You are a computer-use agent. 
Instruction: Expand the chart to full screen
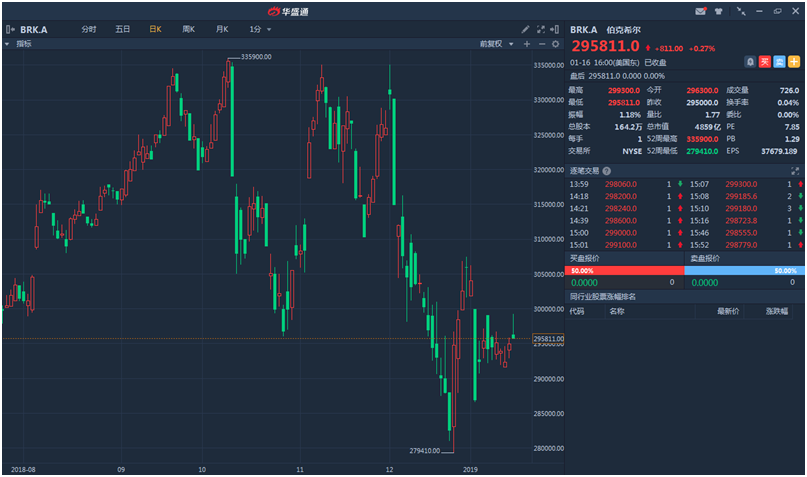click(x=540, y=29)
